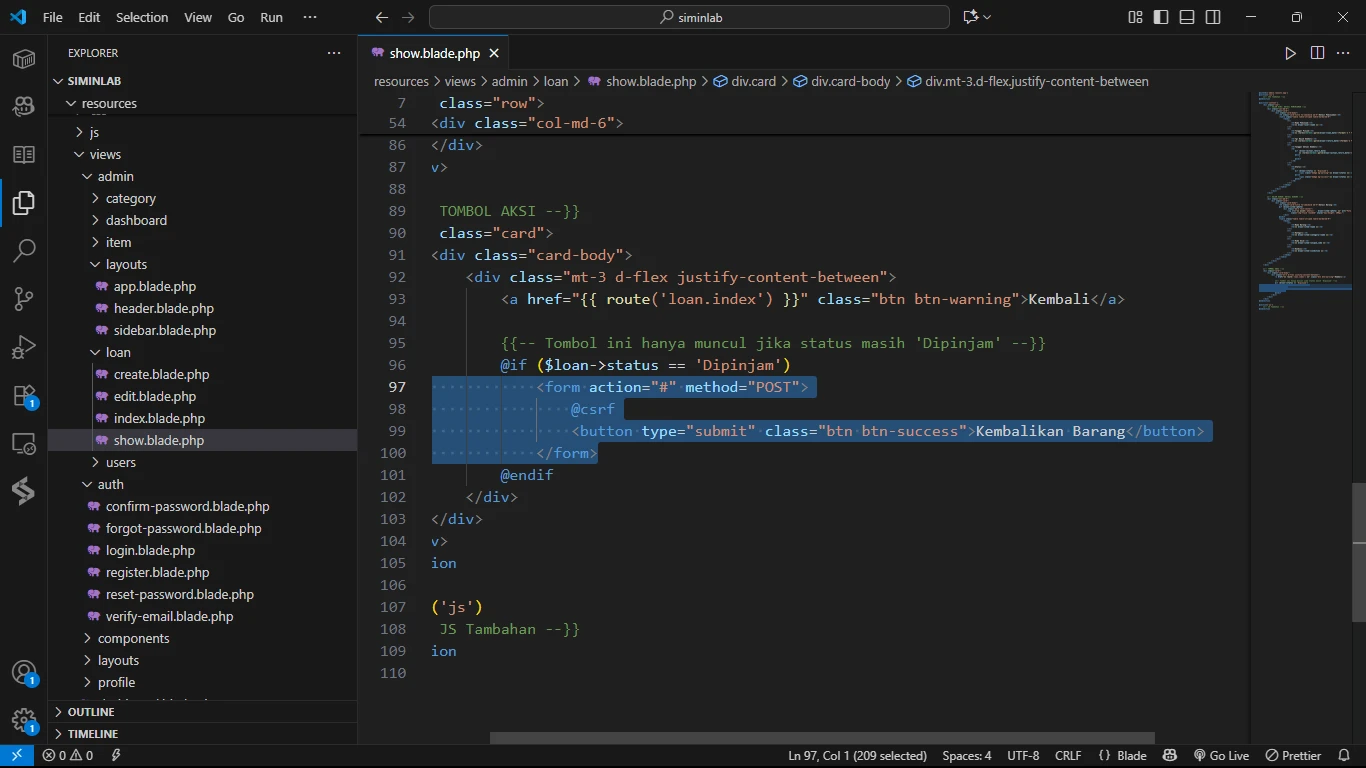This screenshot has height=768, width=1366.
Task: Click the siminlab search command box
Action: pos(689,17)
